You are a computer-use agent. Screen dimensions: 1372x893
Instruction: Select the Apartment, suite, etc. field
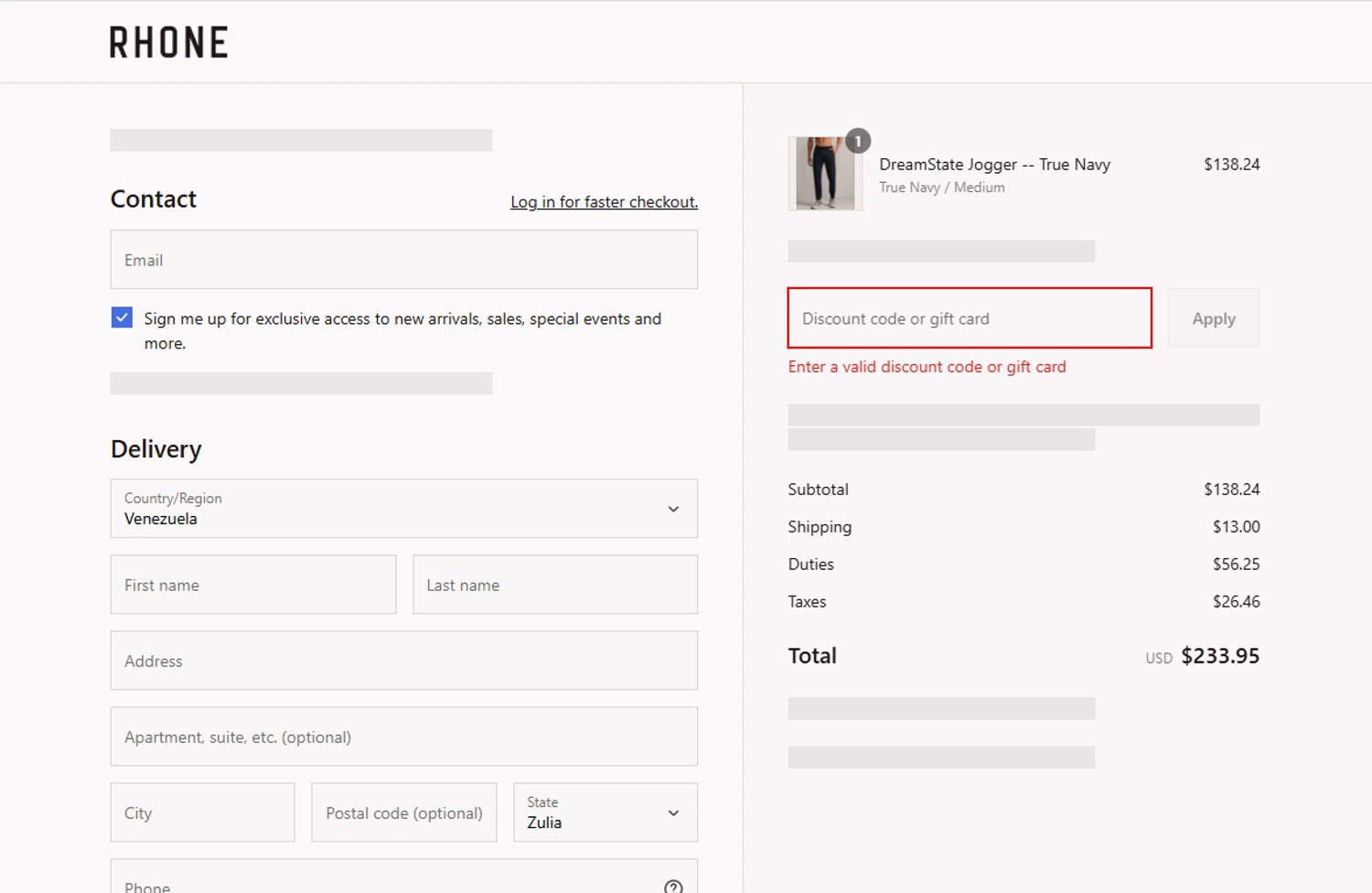point(404,737)
